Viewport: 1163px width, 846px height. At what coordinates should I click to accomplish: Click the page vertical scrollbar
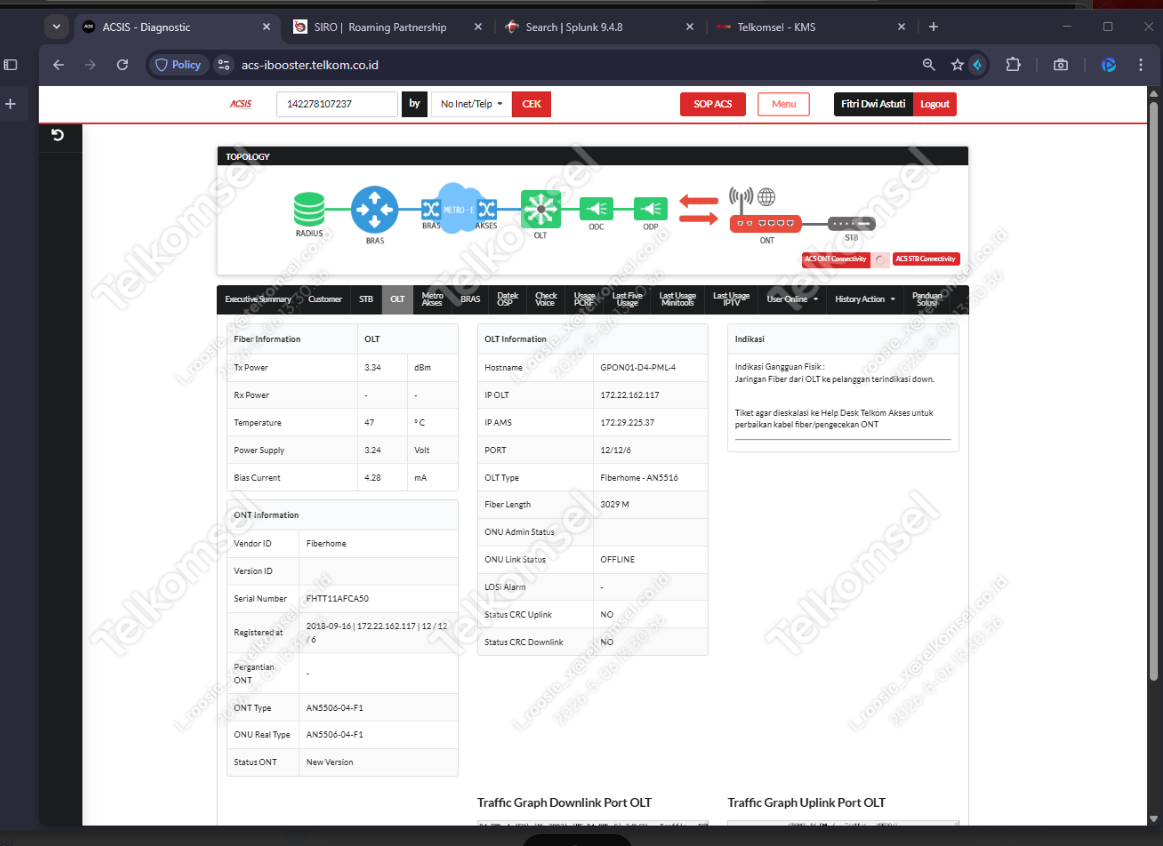click(x=1153, y=389)
